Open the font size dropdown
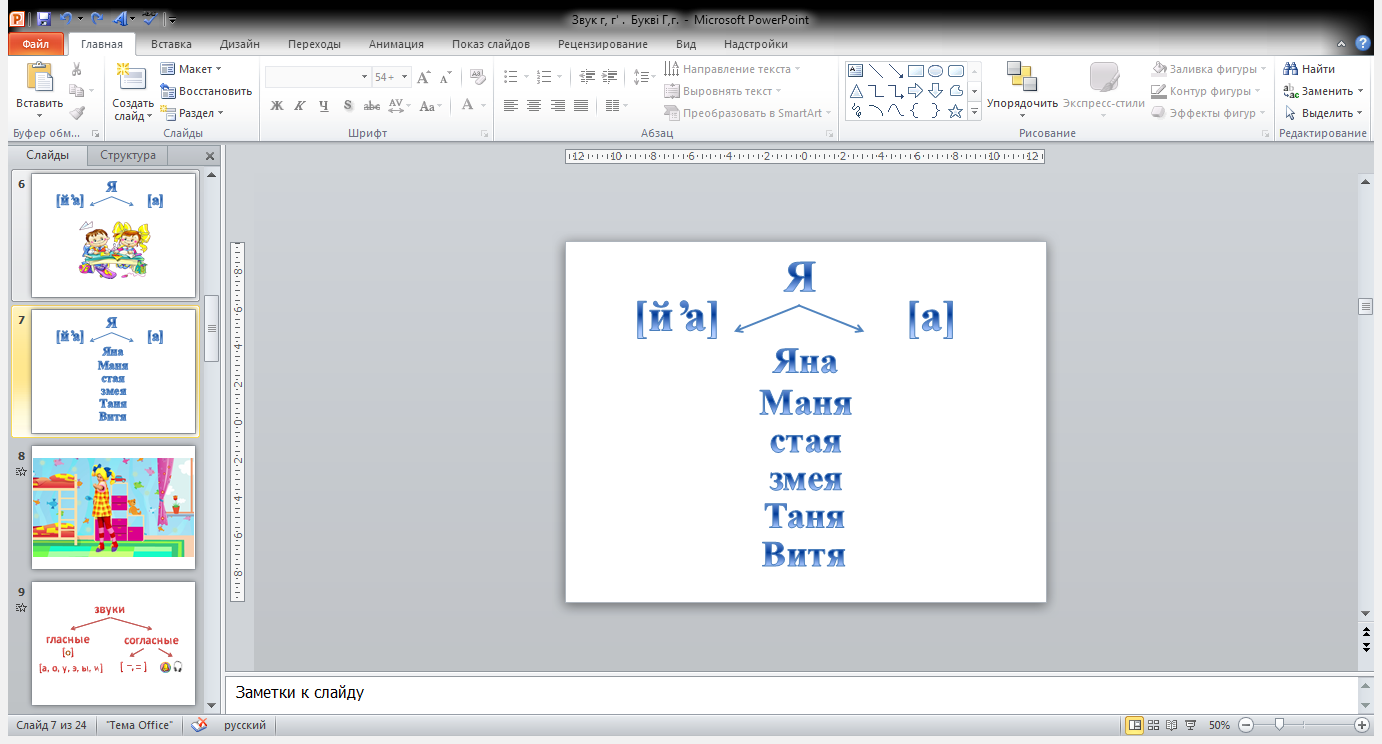 click(404, 77)
